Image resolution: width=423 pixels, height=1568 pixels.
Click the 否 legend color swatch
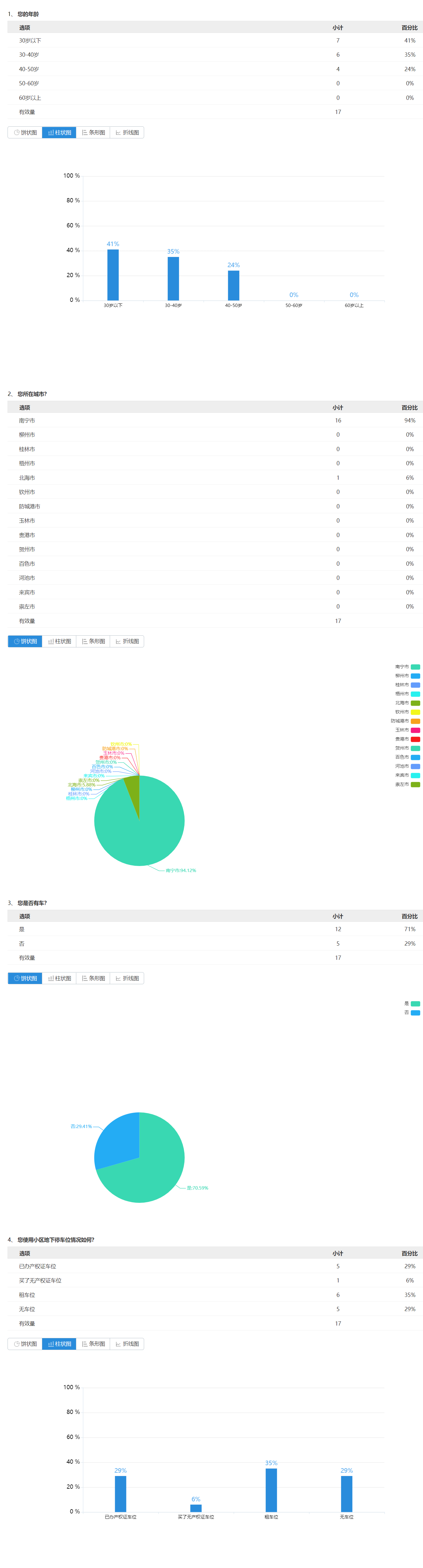(x=415, y=1013)
